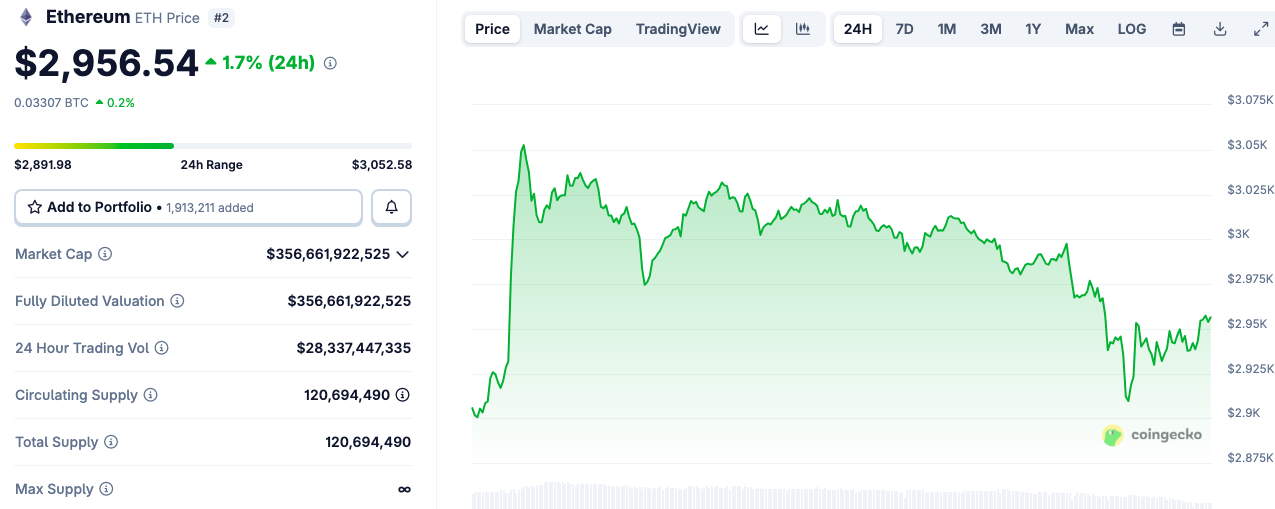Click info icon beside Circulating Supply value
1275x509 pixels.
click(x=402, y=395)
